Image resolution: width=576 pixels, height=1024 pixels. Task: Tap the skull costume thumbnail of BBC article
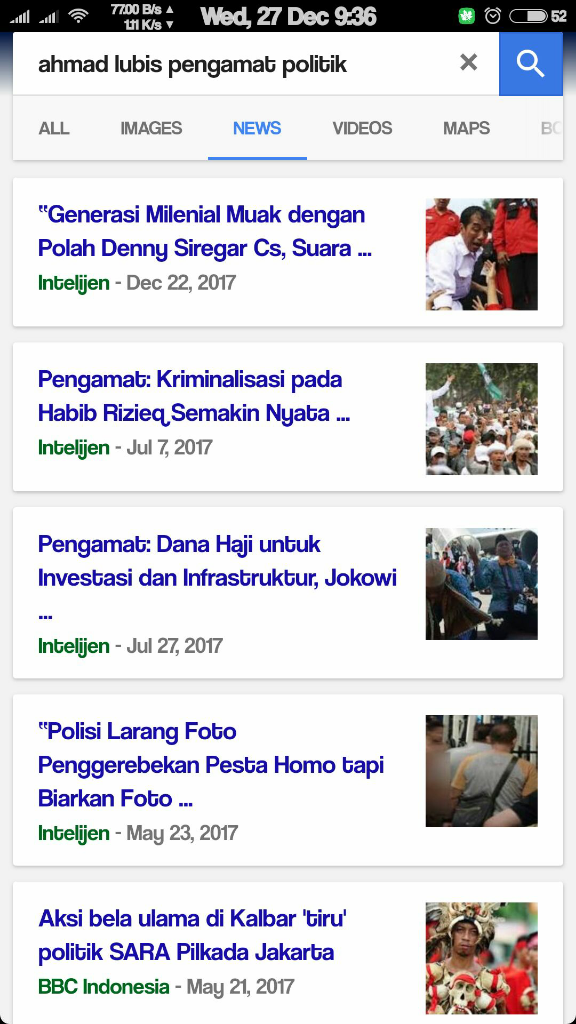(x=482, y=958)
